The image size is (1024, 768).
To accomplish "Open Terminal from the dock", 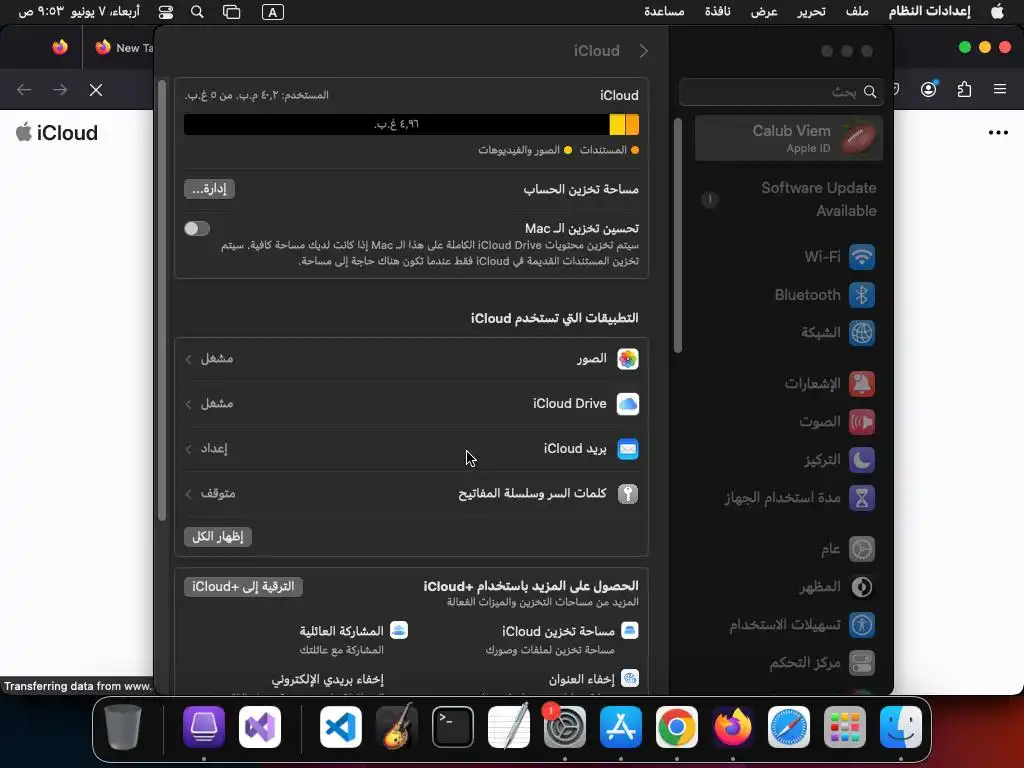I will (x=453, y=727).
